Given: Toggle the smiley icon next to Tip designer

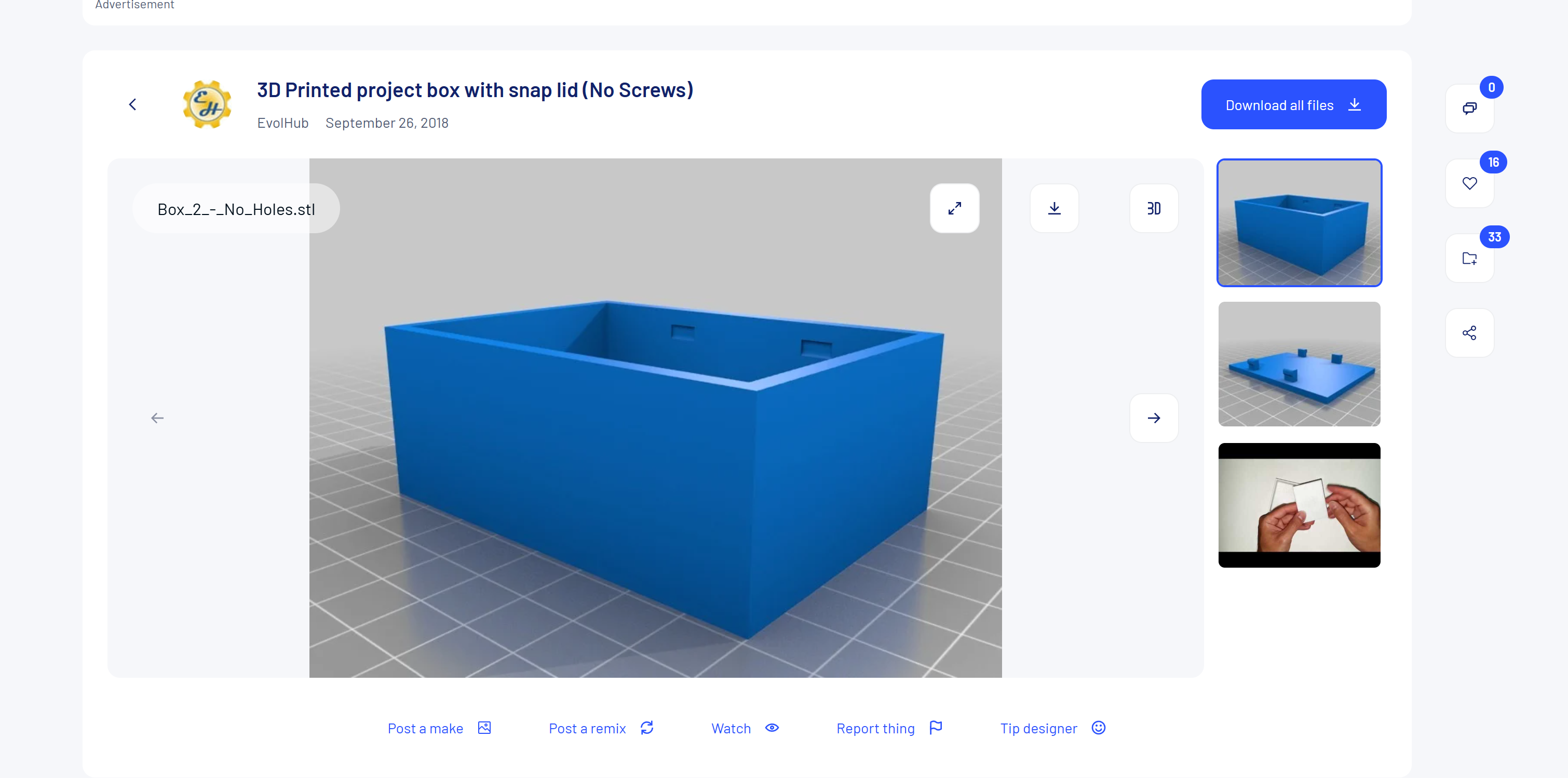Looking at the screenshot, I should 1098,728.
